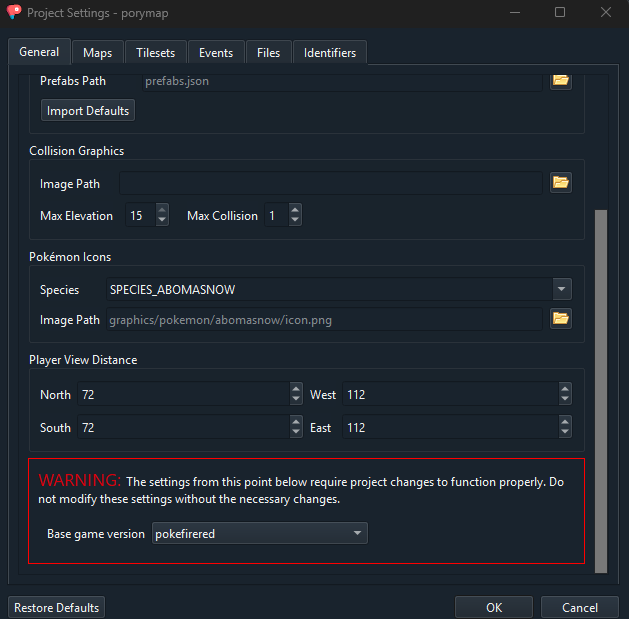Decrement the East view distance value
629x619 pixels.
coord(566,433)
